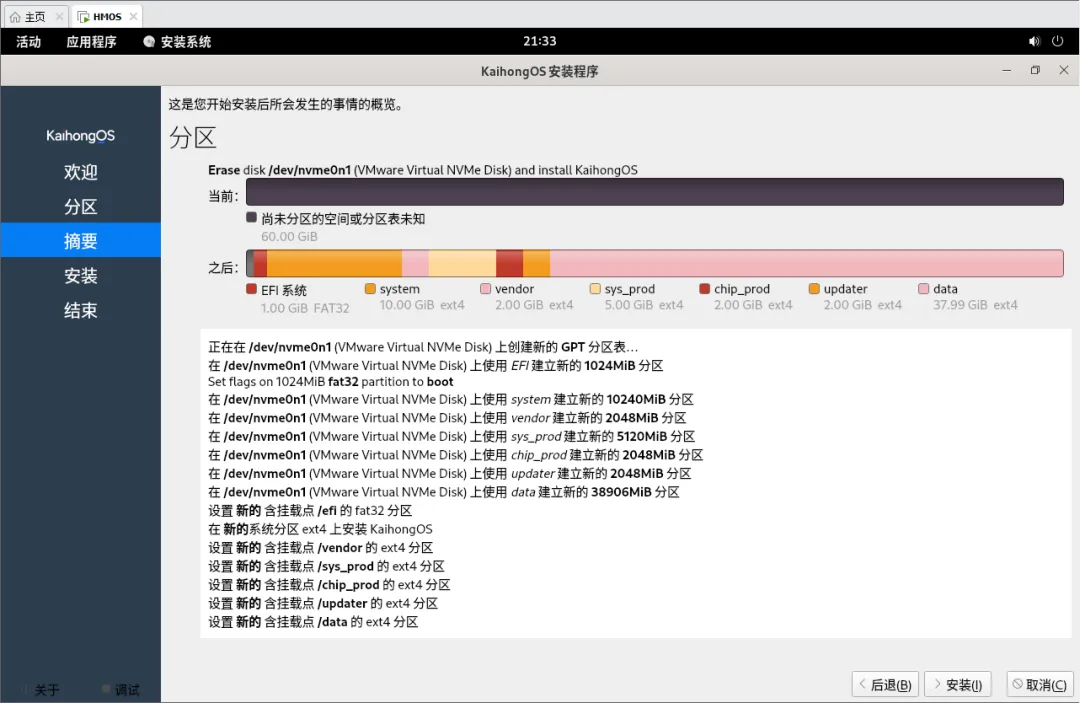Click the '在 新的系统分区 ext4 上安装 KaihongOS' line
This screenshot has height=703, width=1080.
[320, 529]
